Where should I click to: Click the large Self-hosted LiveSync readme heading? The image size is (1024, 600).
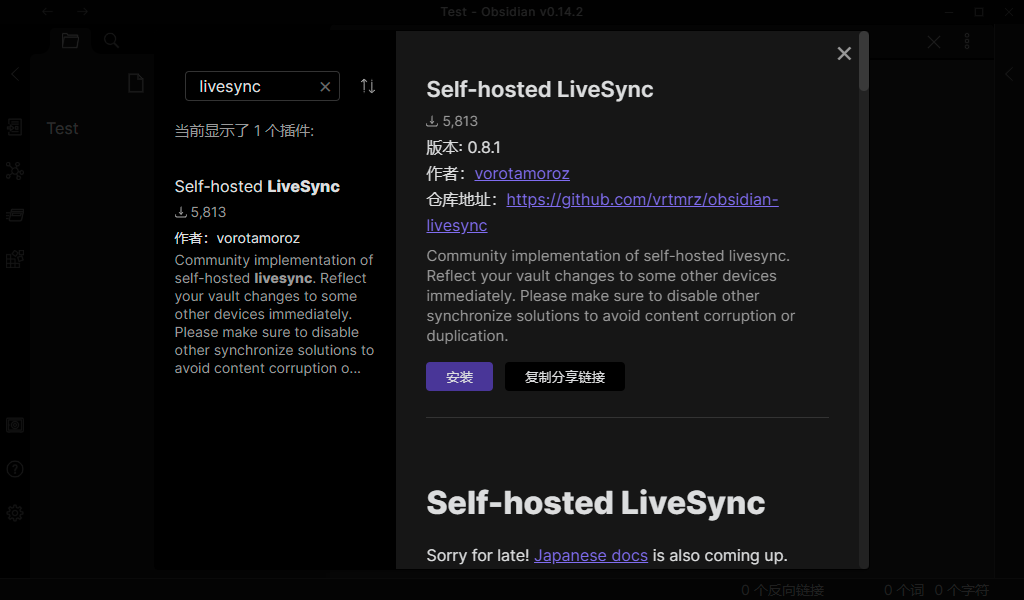point(596,503)
